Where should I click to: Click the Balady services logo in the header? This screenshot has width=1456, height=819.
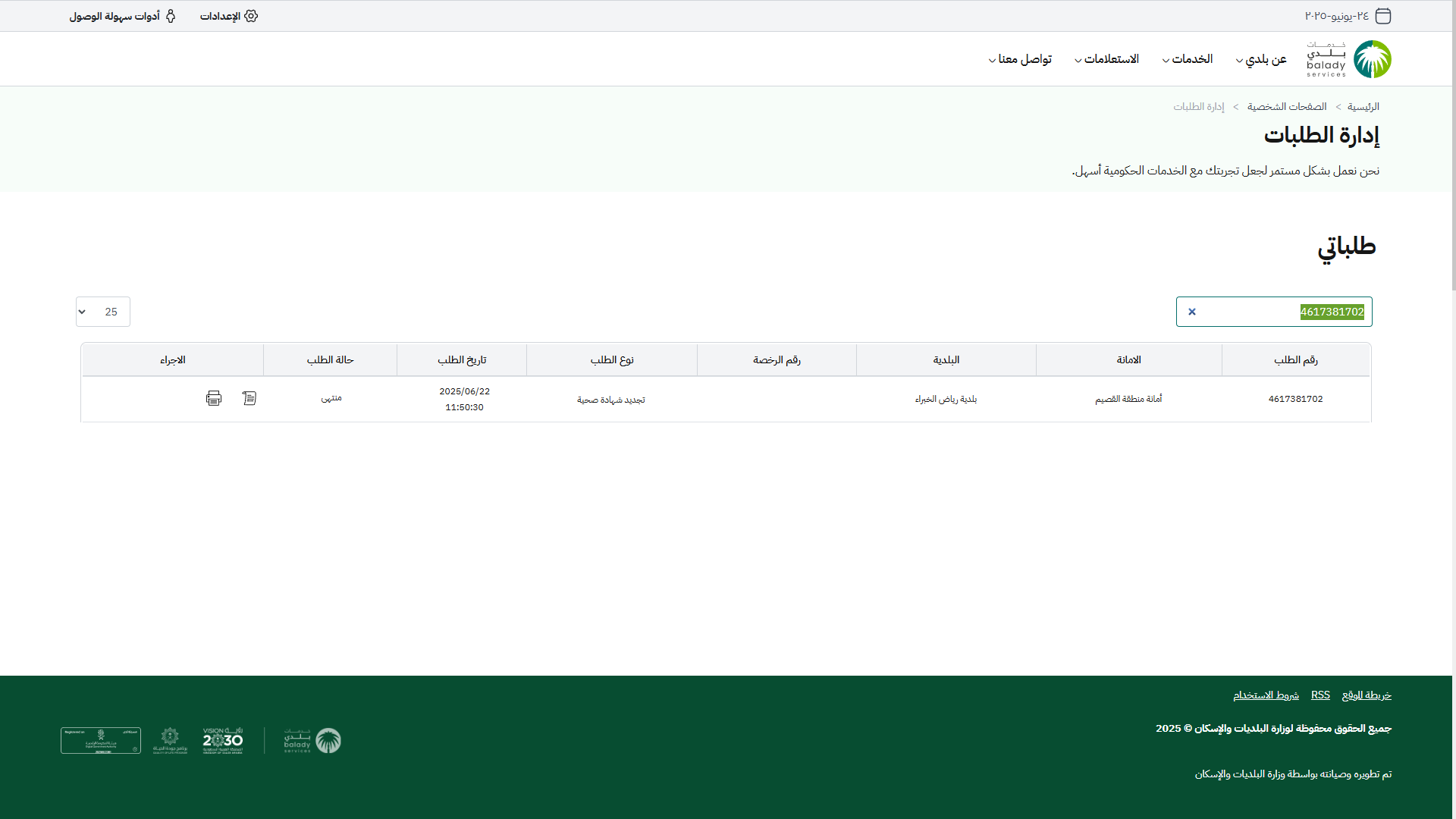tap(1349, 59)
